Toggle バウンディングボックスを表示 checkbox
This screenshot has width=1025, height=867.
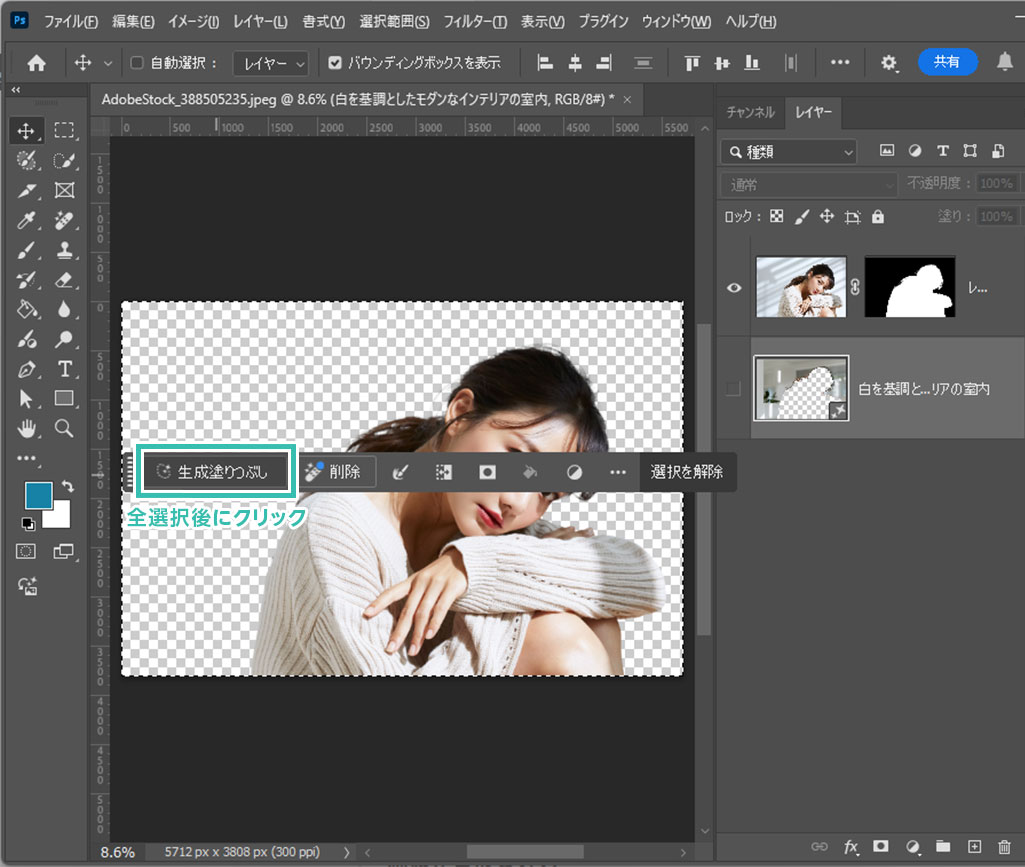click(335, 63)
